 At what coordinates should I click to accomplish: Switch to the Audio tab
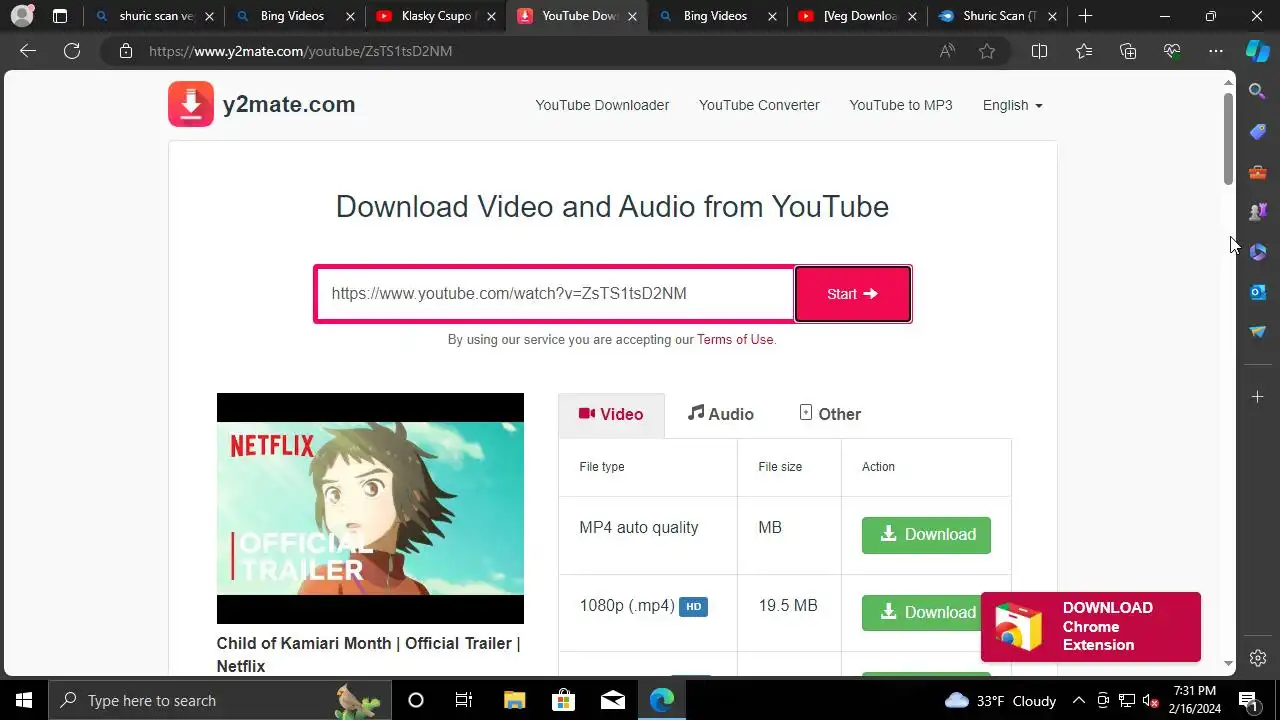(x=721, y=414)
